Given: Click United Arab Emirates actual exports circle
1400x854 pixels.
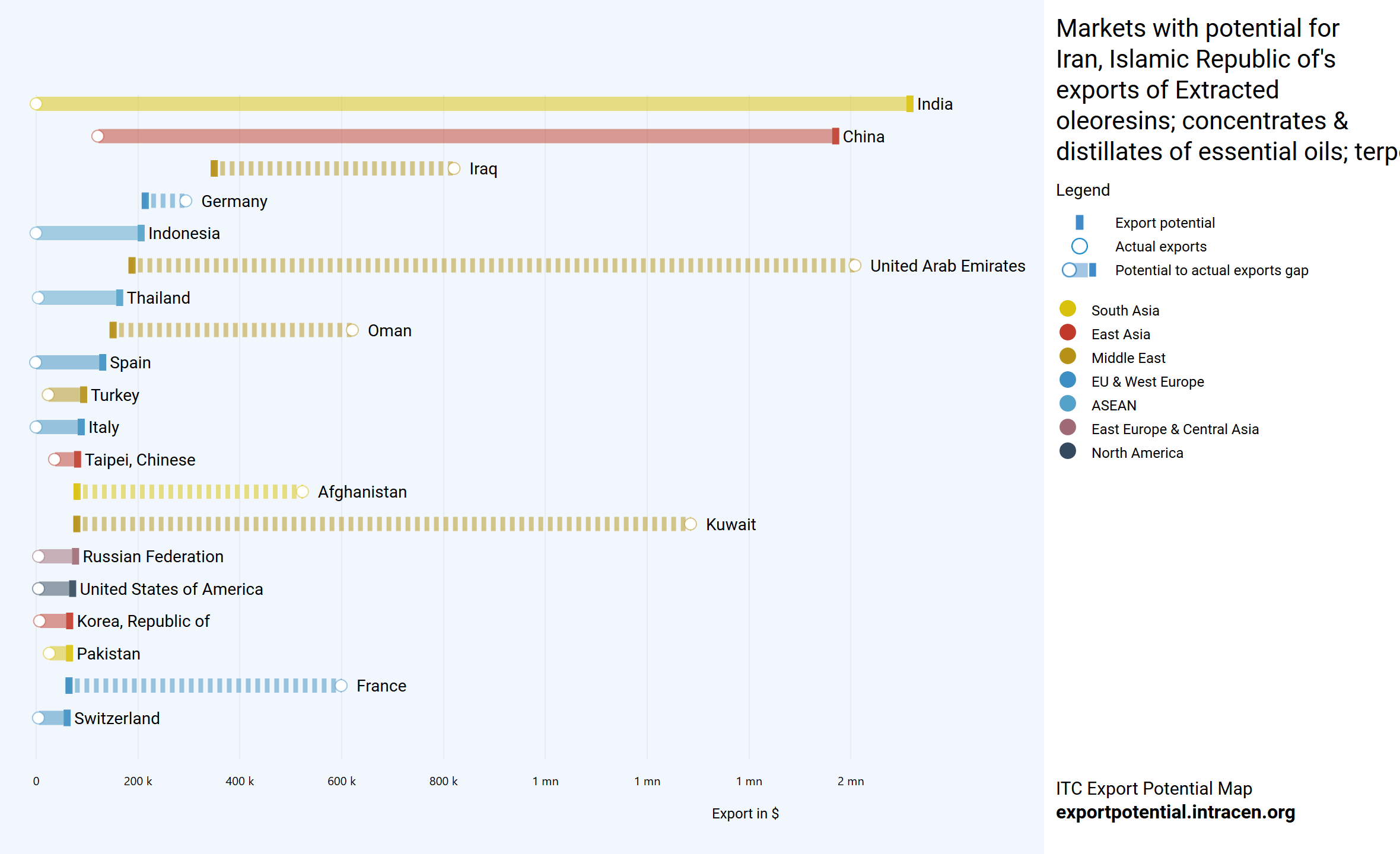Looking at the screenshot, I should [x=855, y=266].
